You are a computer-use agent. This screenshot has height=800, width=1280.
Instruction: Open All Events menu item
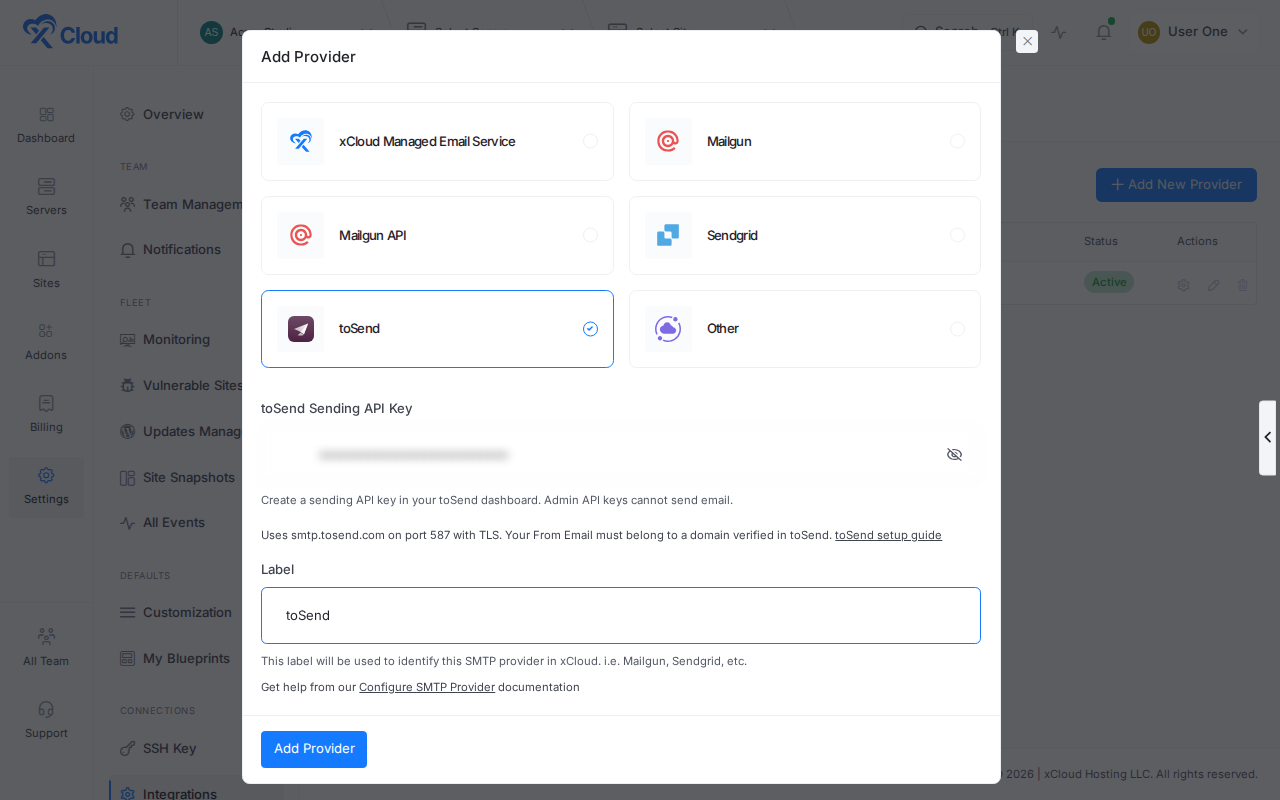click(163, 522)
